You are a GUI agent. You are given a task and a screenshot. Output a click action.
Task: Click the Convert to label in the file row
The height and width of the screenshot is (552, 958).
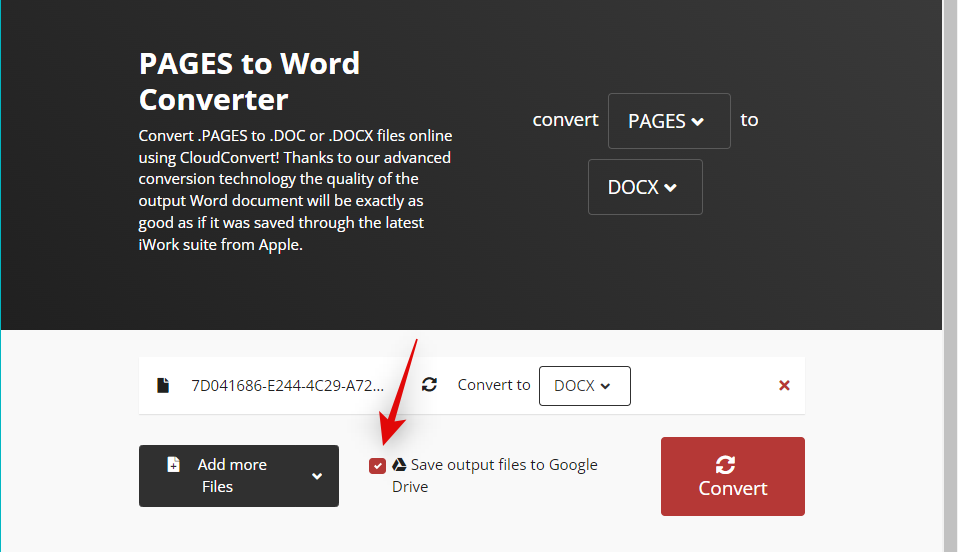click(494, 385)
